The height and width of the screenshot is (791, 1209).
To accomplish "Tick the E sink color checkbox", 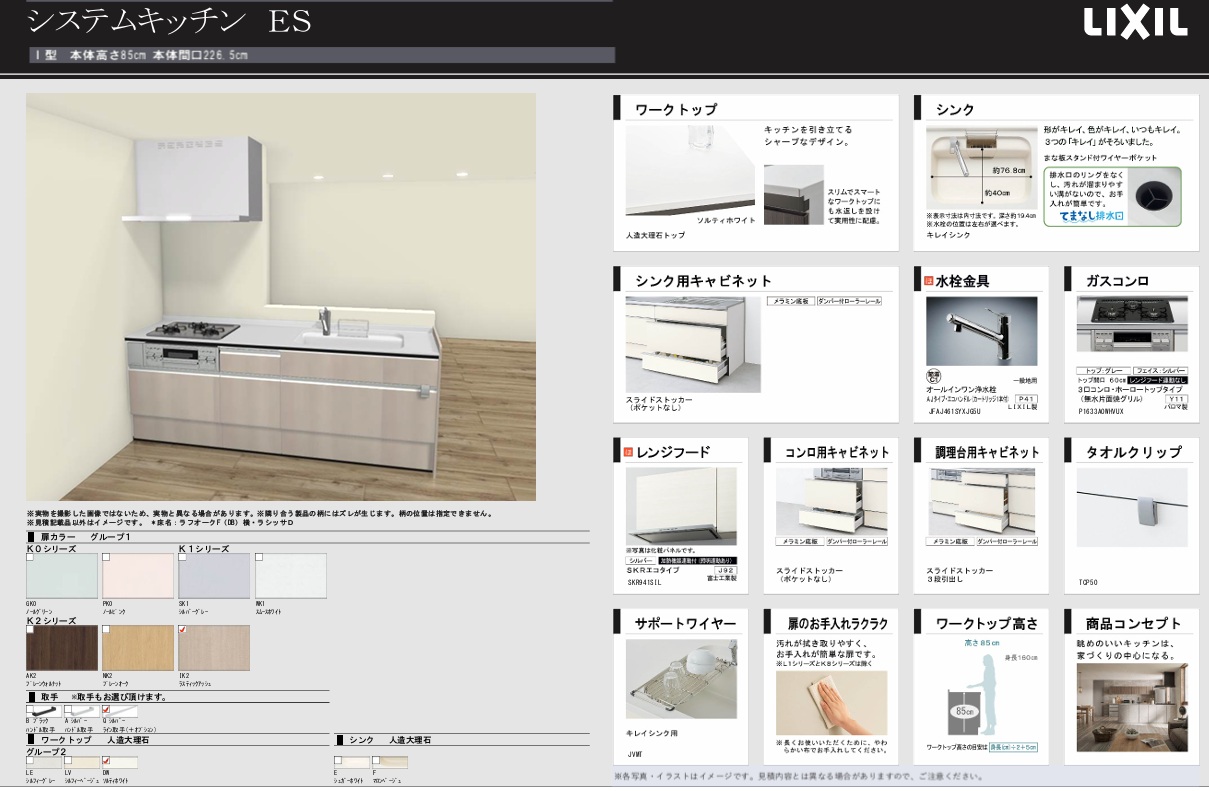I will click(x=338, y=760).
